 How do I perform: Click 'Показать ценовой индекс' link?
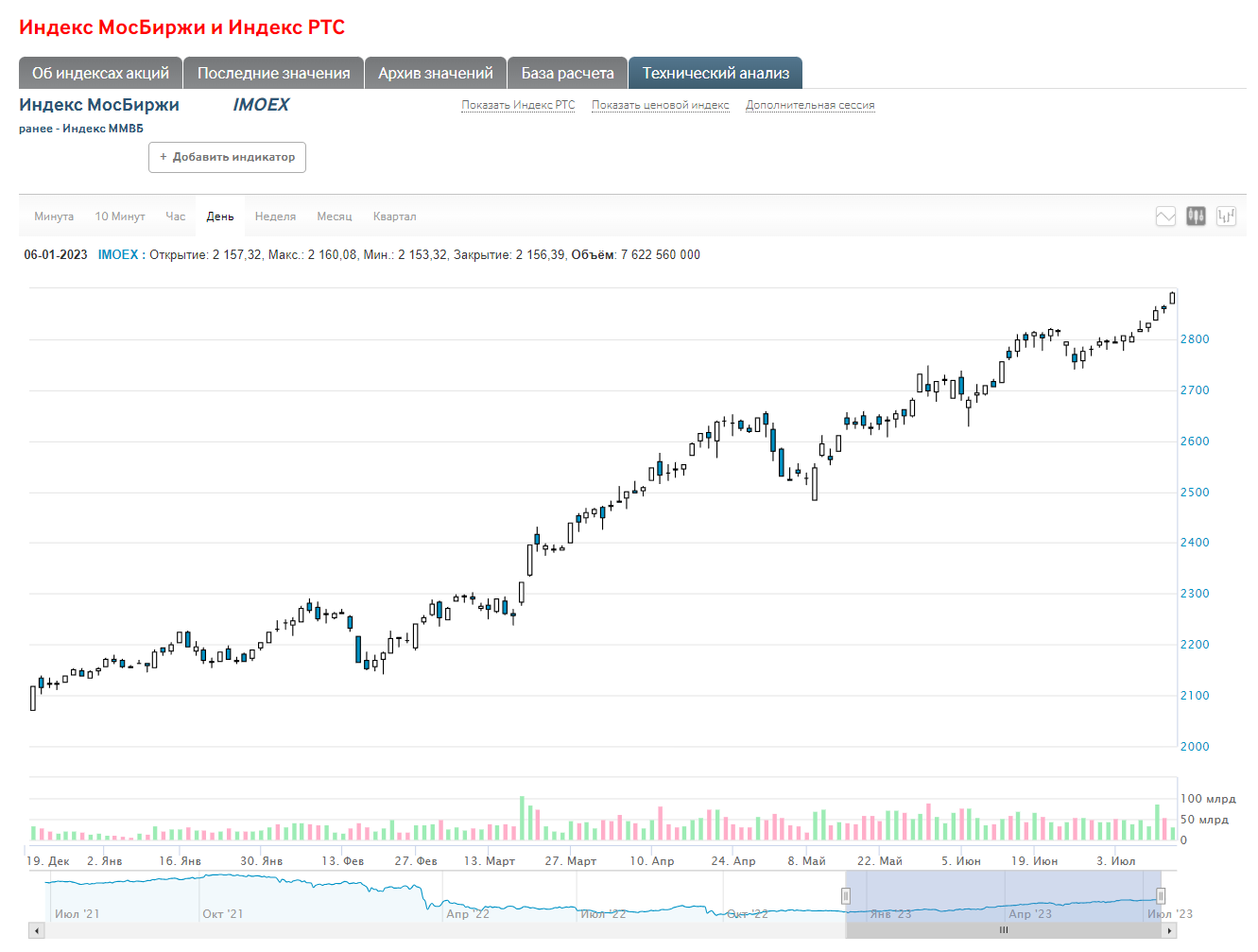tap(661, 105)
